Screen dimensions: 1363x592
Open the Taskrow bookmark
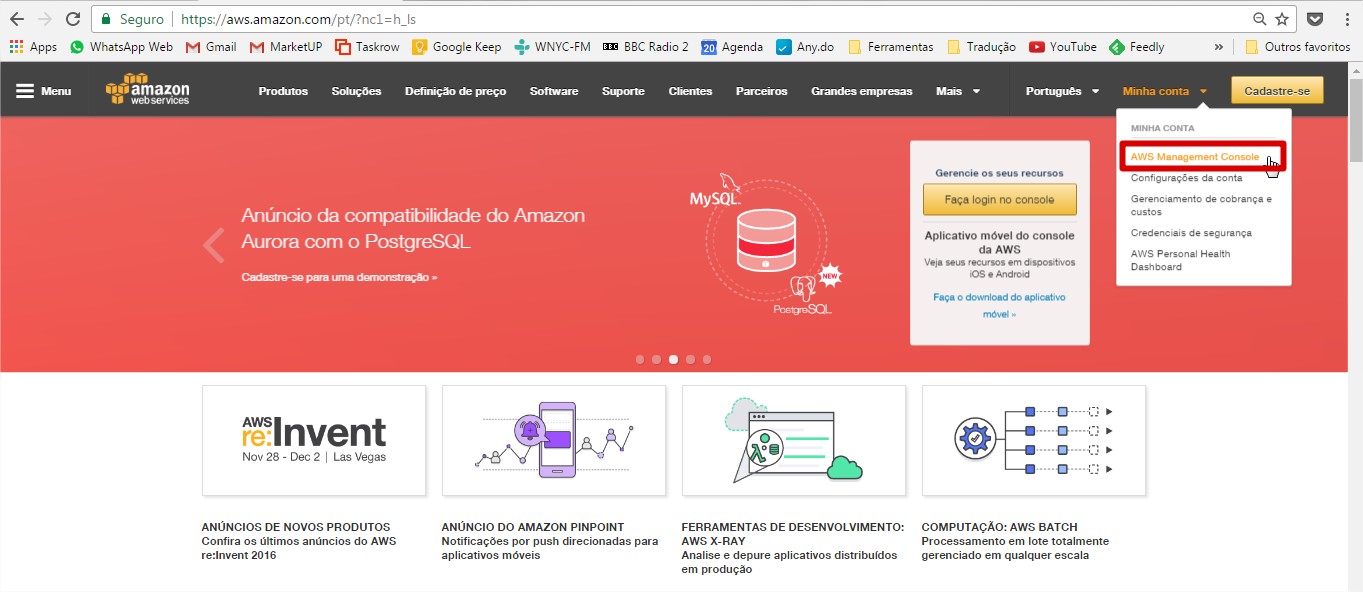click(x=368, y=47)
